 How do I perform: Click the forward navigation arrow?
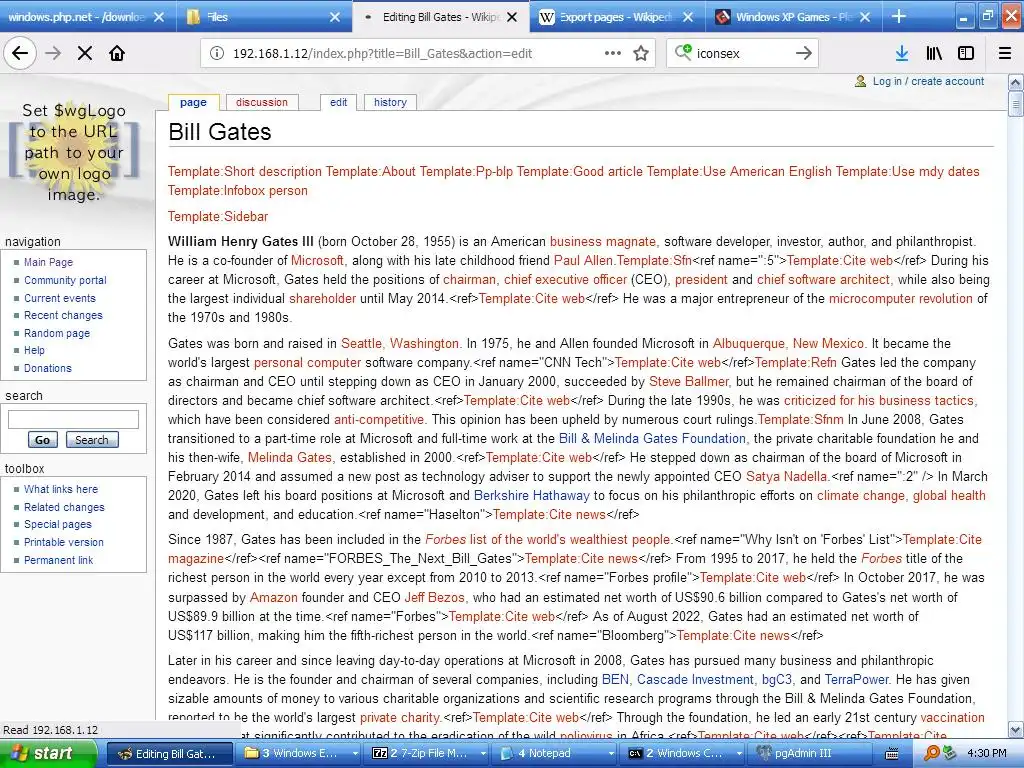tap(53, 54)
